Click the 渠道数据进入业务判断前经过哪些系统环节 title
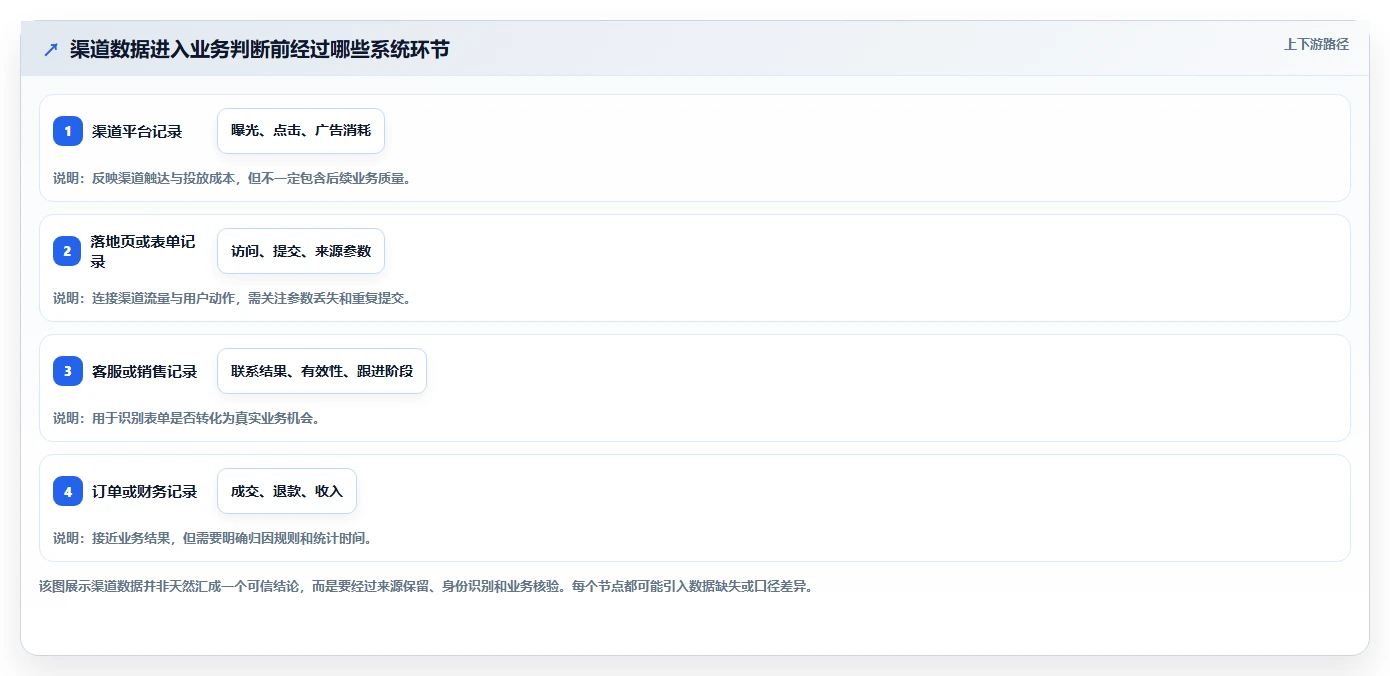Viewport: 1390px width, 676px height. coord(260,49)
